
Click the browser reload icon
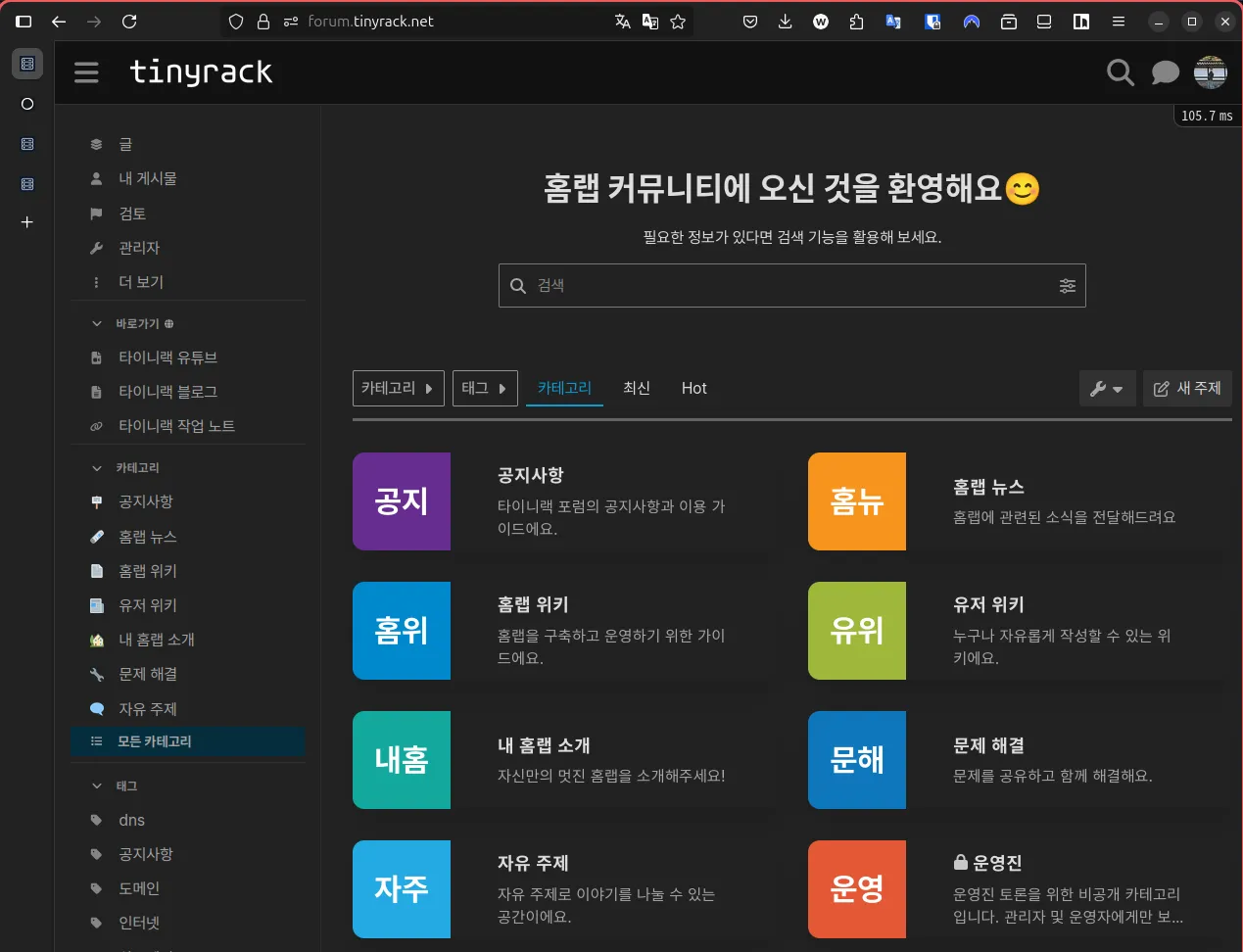point(129,22)
